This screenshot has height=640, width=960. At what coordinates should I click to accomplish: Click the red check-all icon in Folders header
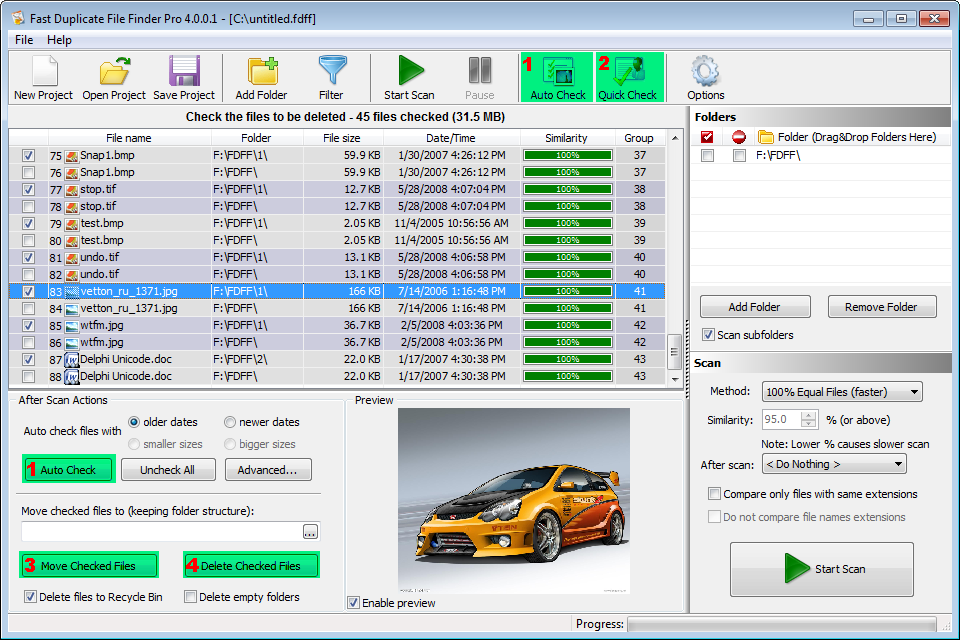tap(707, 137)
